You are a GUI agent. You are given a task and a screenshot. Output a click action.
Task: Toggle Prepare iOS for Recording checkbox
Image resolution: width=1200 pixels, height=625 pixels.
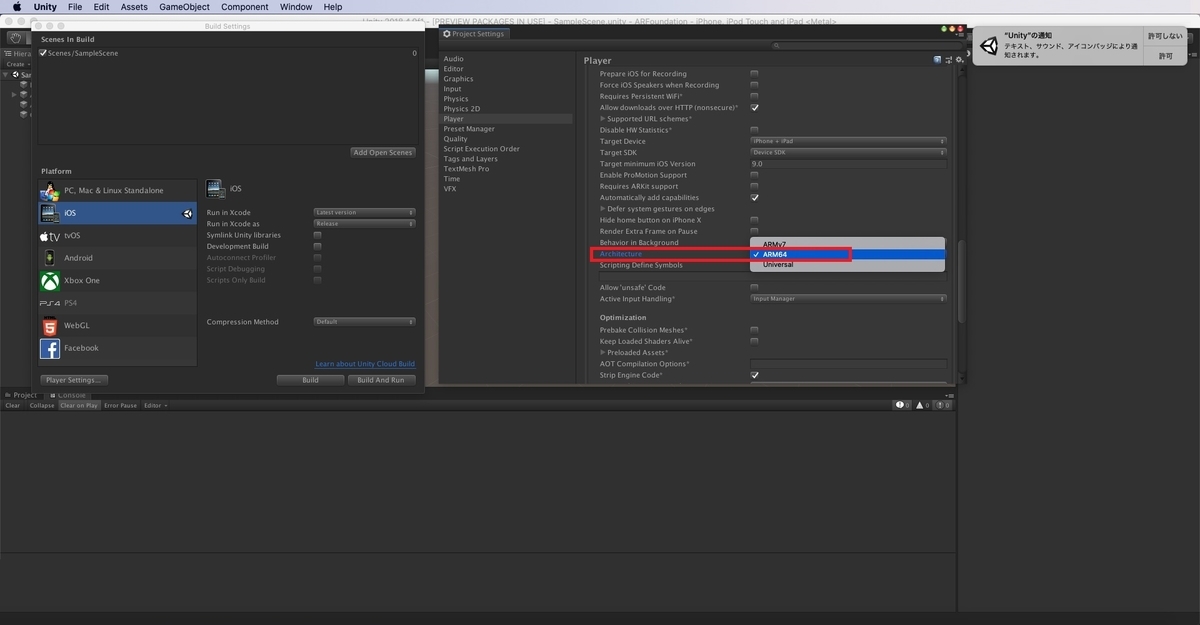(x=754, y=74)
